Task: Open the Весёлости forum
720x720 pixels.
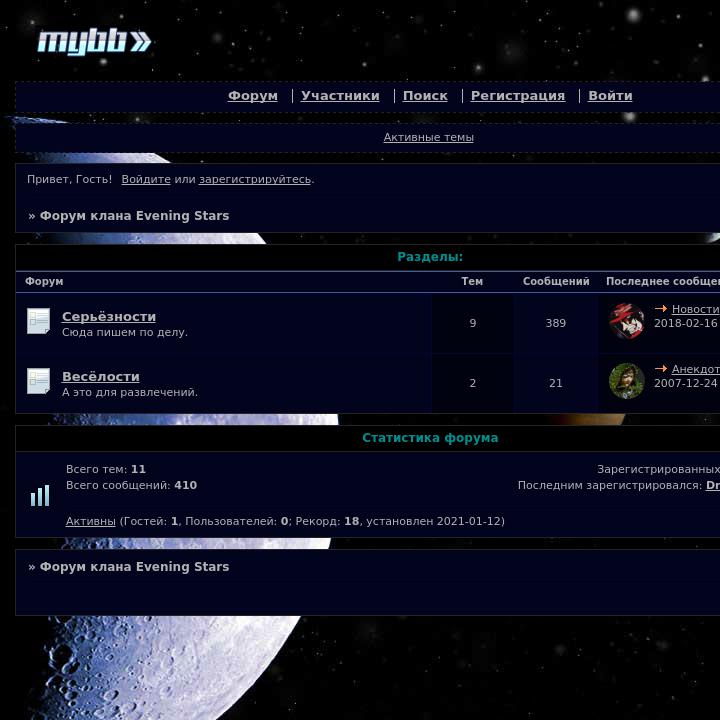Action: click(x=101, y=377)
